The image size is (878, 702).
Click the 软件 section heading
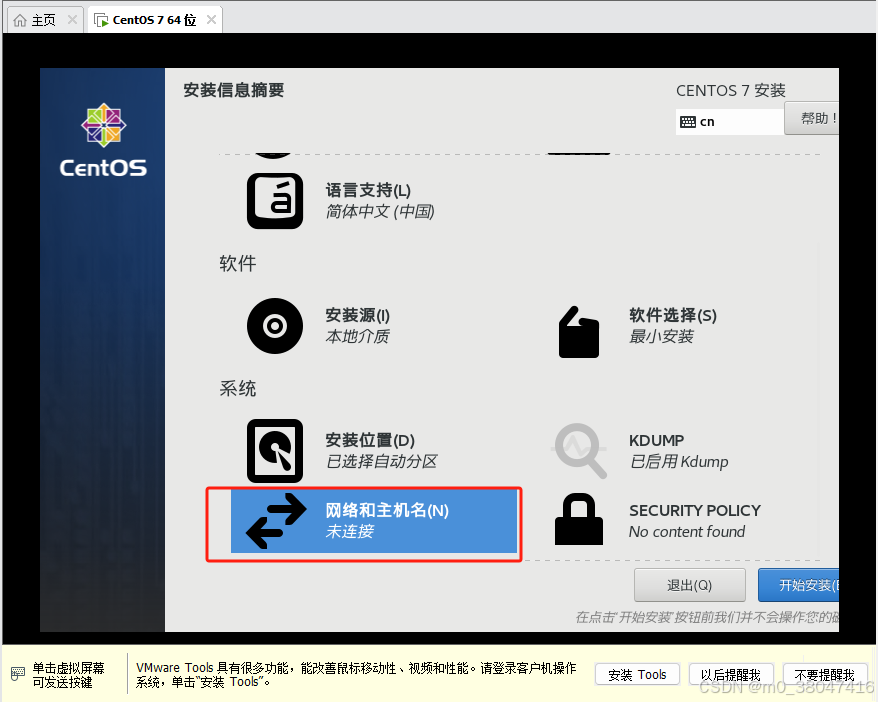(x=238, y=263)
